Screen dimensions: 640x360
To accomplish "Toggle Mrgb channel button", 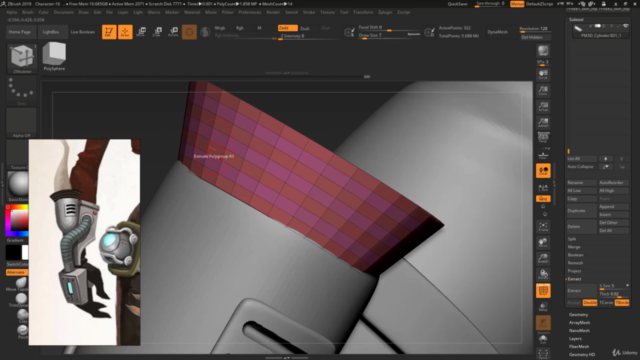I will click(220, 28).
